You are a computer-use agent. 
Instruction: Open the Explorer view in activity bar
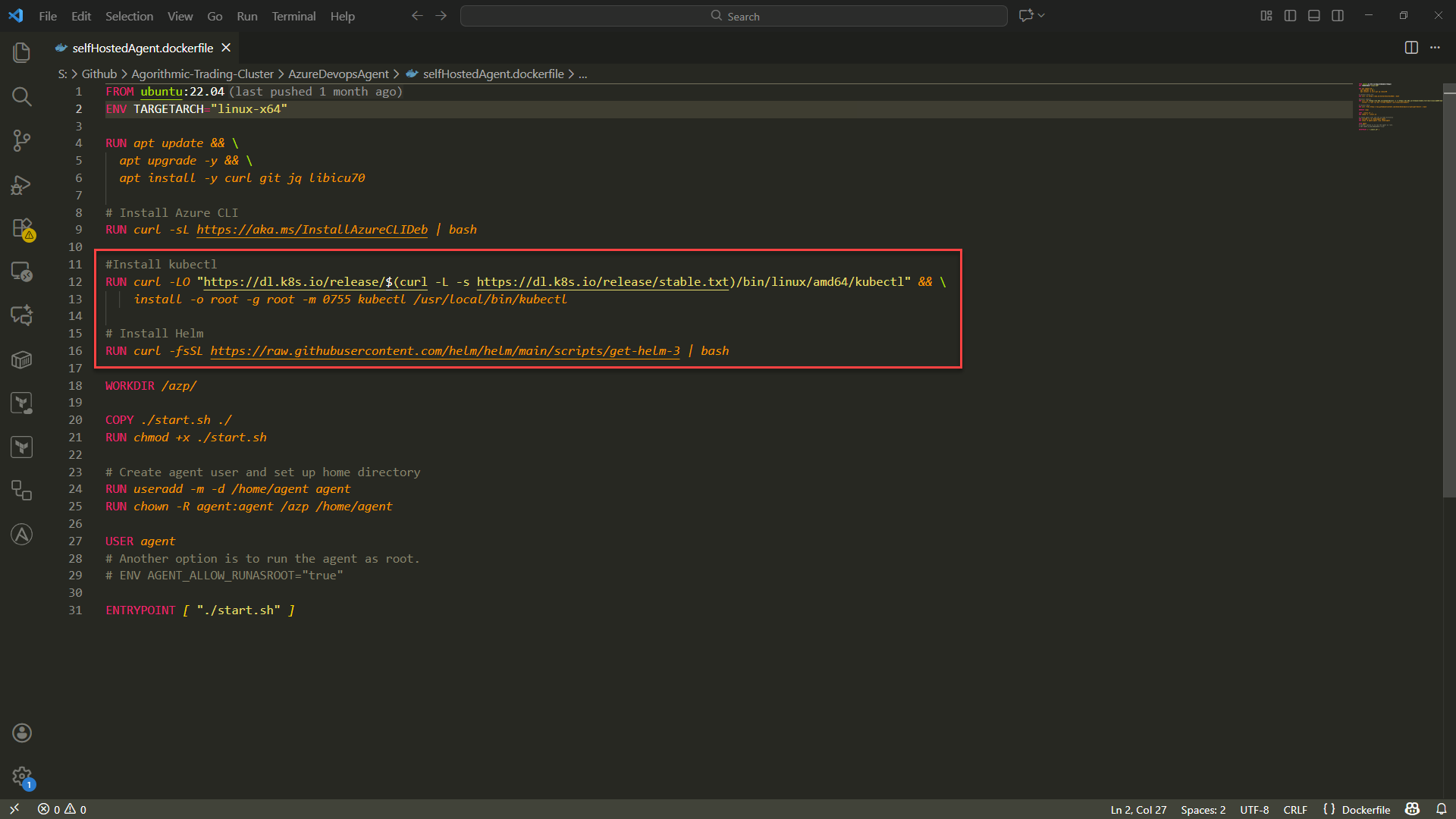pyautogui.click(x=21, y=52)
